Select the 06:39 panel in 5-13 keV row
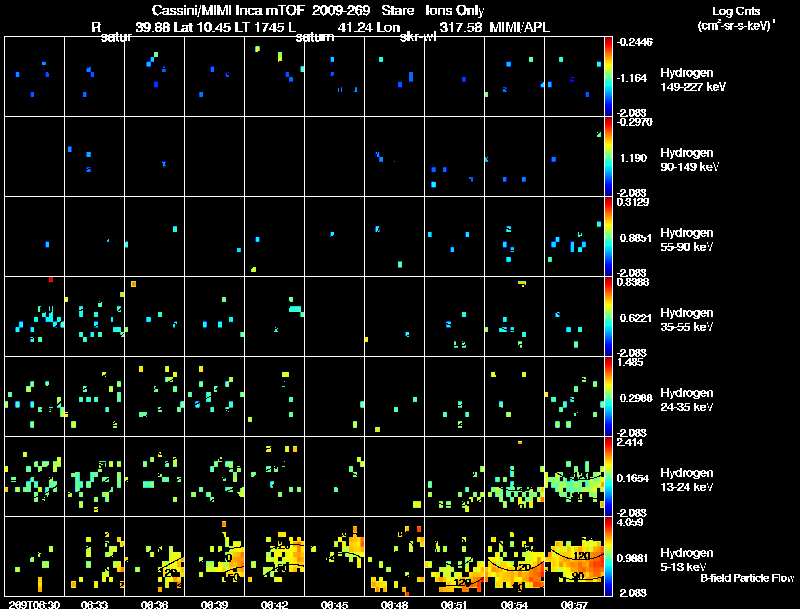Viewport: 800px width, 609px height. point(214,556)
